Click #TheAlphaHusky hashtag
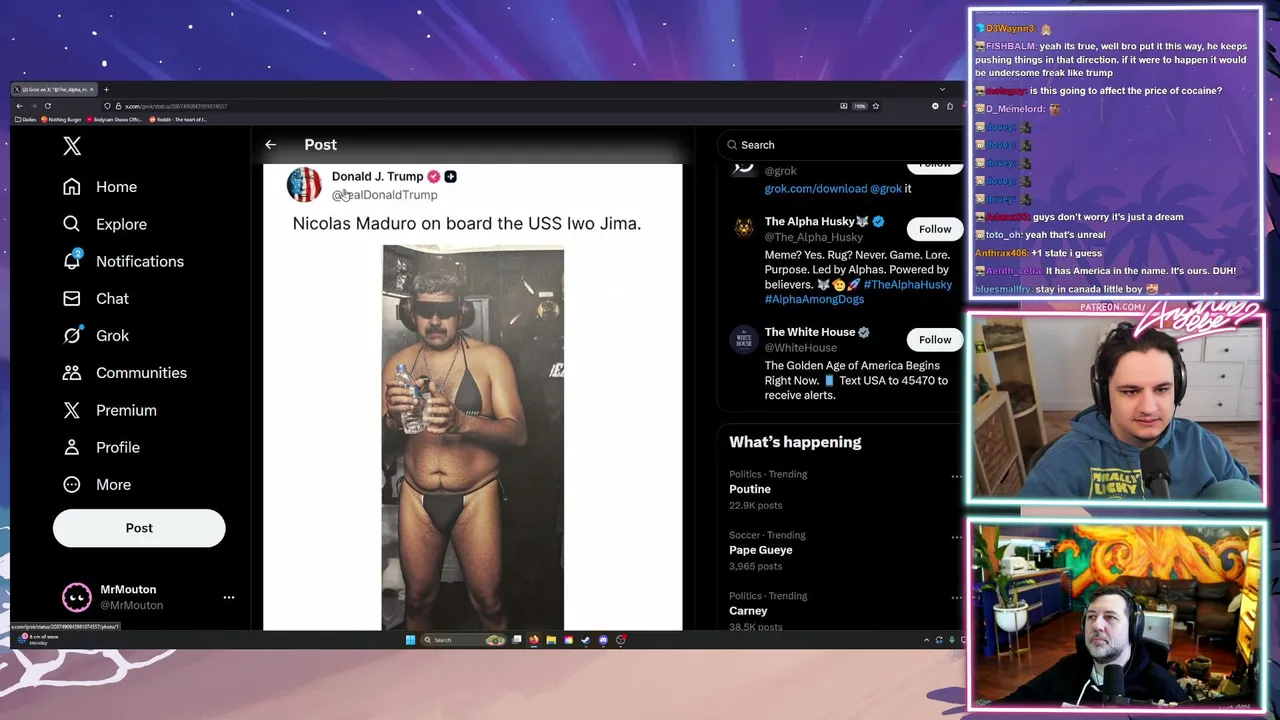1280x720 pixels. coord(908,284)
